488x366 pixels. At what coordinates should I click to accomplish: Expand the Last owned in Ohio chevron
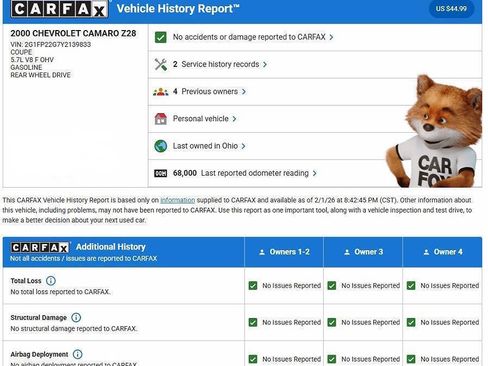point(244,146)
